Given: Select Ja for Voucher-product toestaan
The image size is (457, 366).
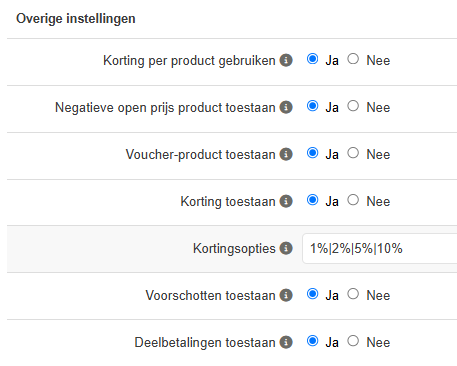Looking at the screenshot, I should (x=312, y=153).
